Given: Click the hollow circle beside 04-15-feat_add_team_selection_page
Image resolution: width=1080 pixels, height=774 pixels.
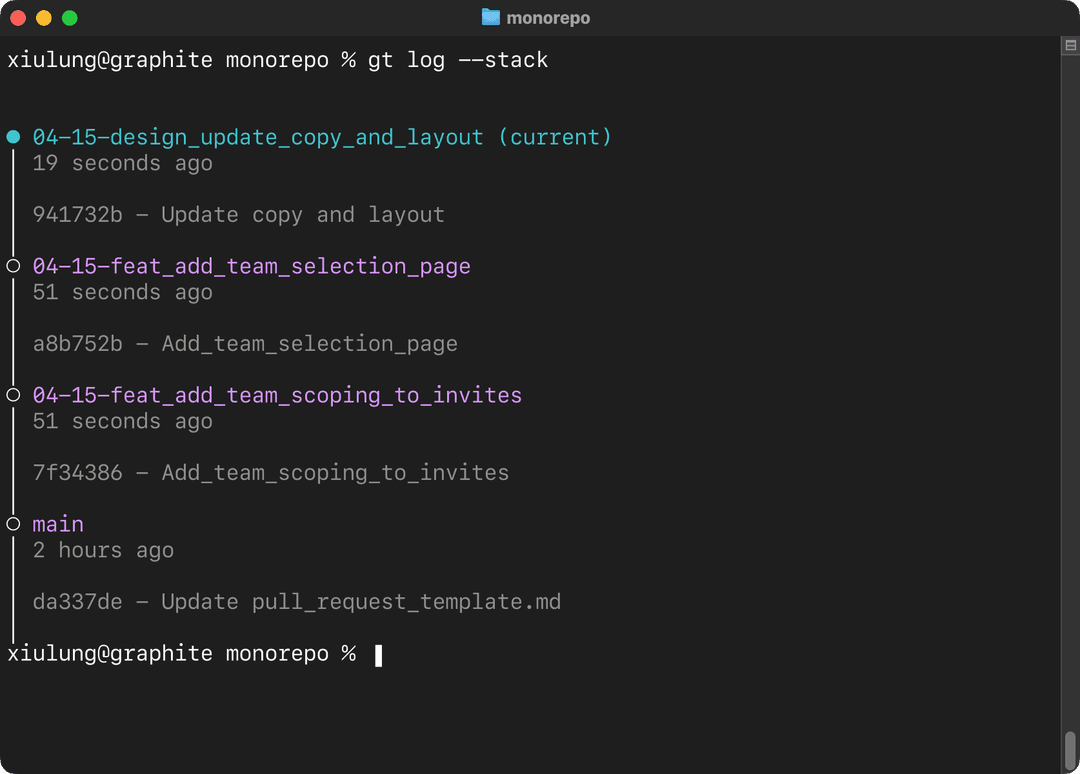Looking at the screenshot, I should point(13,266).
